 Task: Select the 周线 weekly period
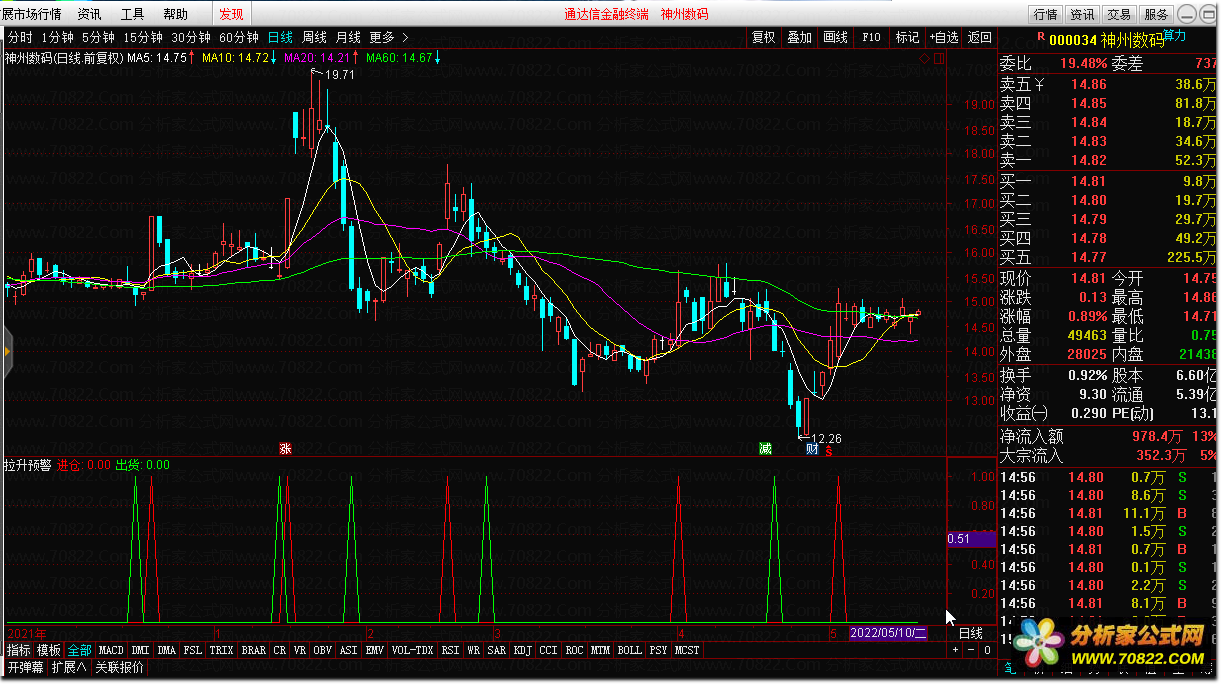click(x=315, y=37)
